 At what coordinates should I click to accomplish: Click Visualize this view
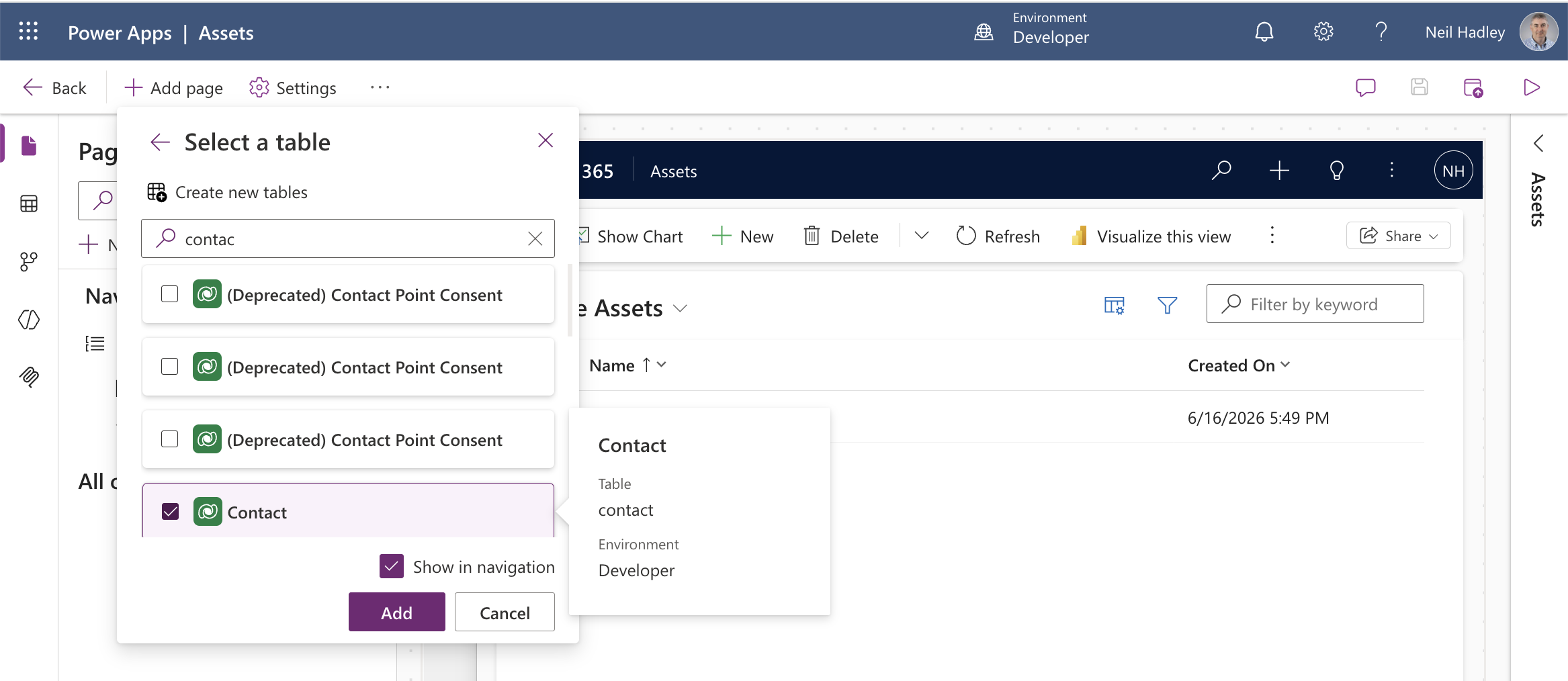point(1151,236)
